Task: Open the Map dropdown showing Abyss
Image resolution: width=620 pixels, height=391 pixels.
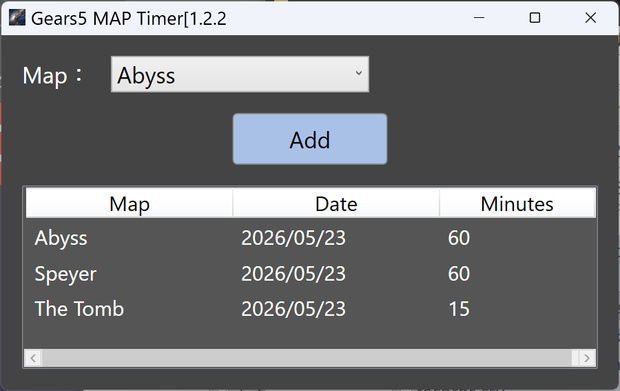Action: tap(240, 74)
